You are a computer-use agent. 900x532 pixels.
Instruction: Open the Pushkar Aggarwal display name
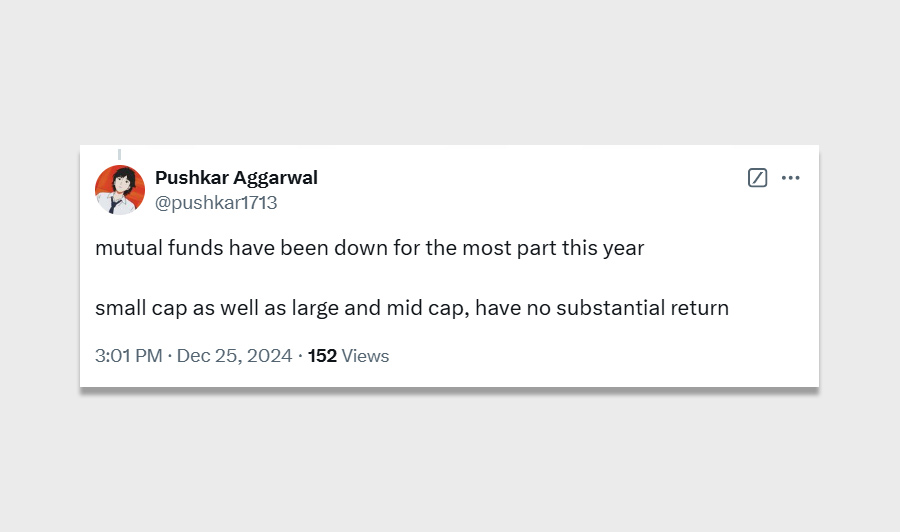point(236,178)
